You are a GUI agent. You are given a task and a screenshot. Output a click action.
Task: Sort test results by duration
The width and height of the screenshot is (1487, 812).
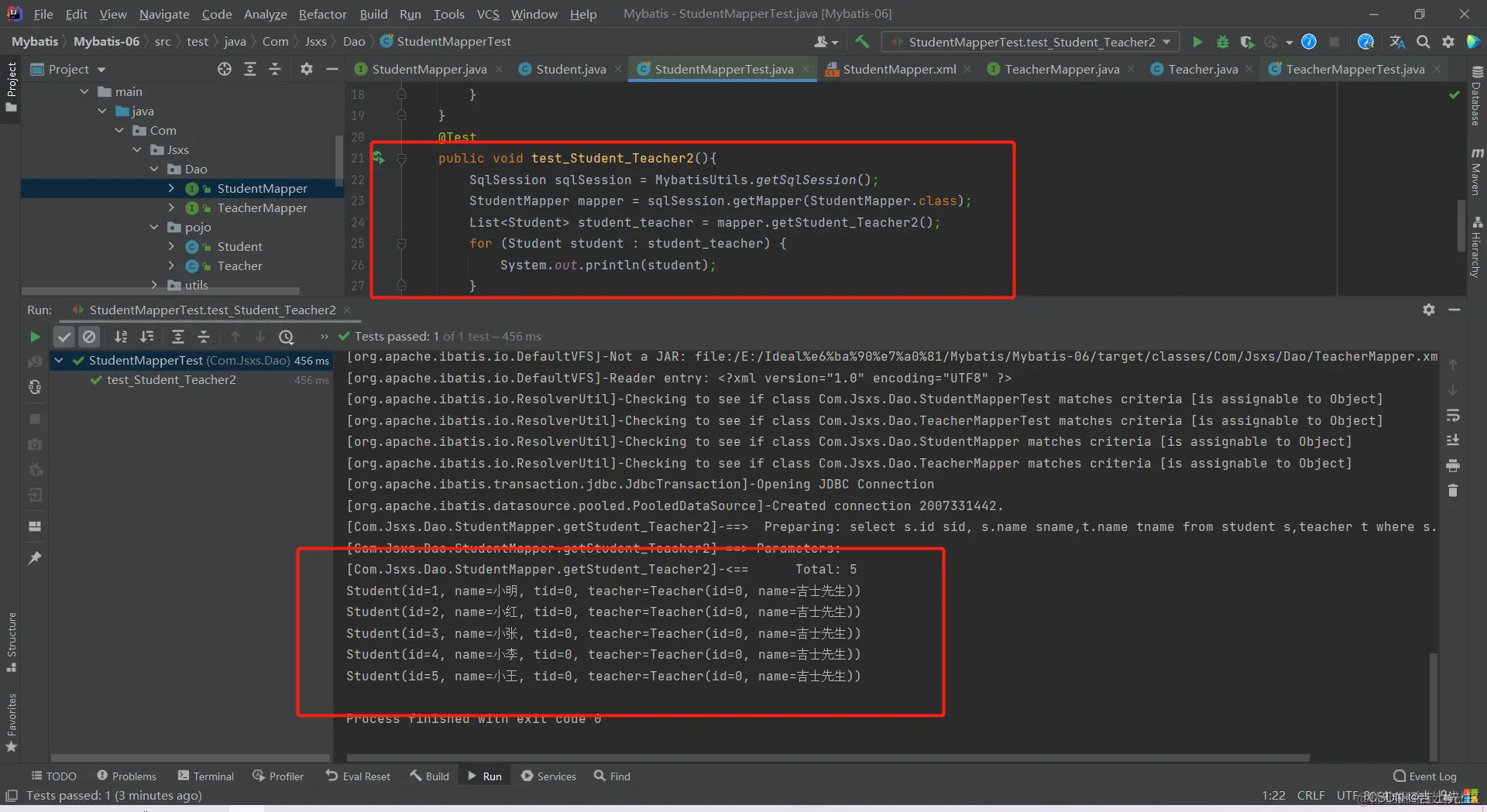(146, 337)
